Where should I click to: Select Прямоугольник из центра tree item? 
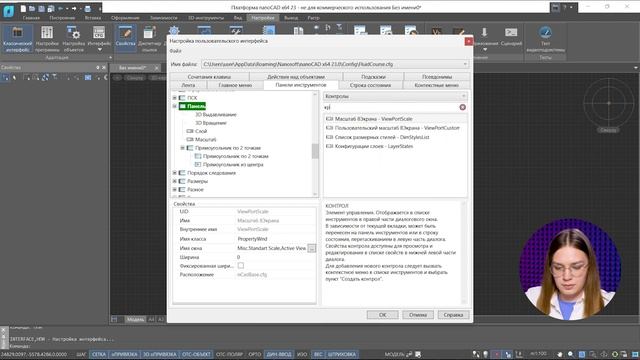[x=233, y=164]
